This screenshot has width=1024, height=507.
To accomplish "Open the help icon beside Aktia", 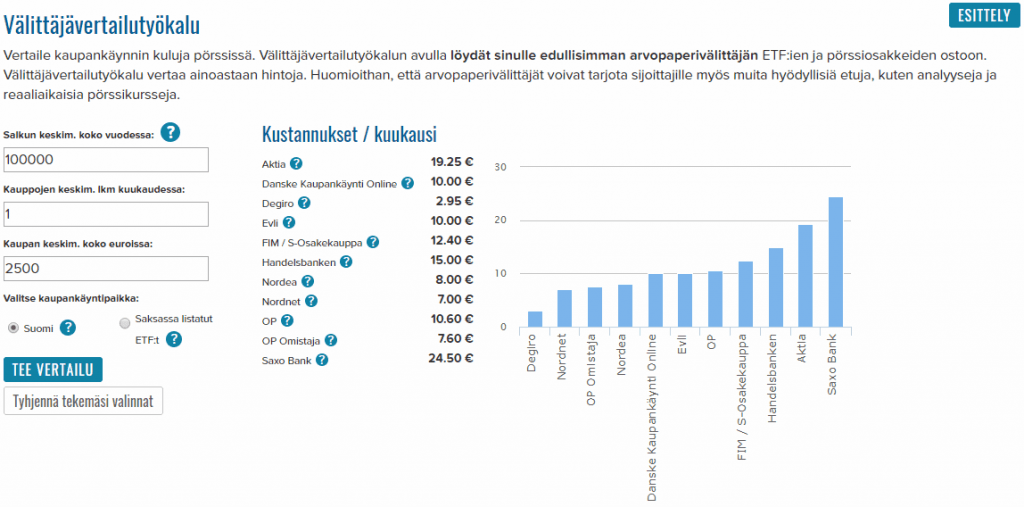I will [296, 163].
